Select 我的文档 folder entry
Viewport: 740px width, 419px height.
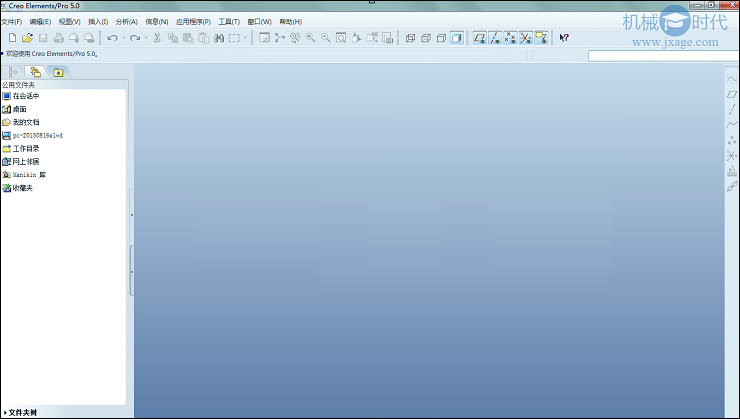pos(21,122)
